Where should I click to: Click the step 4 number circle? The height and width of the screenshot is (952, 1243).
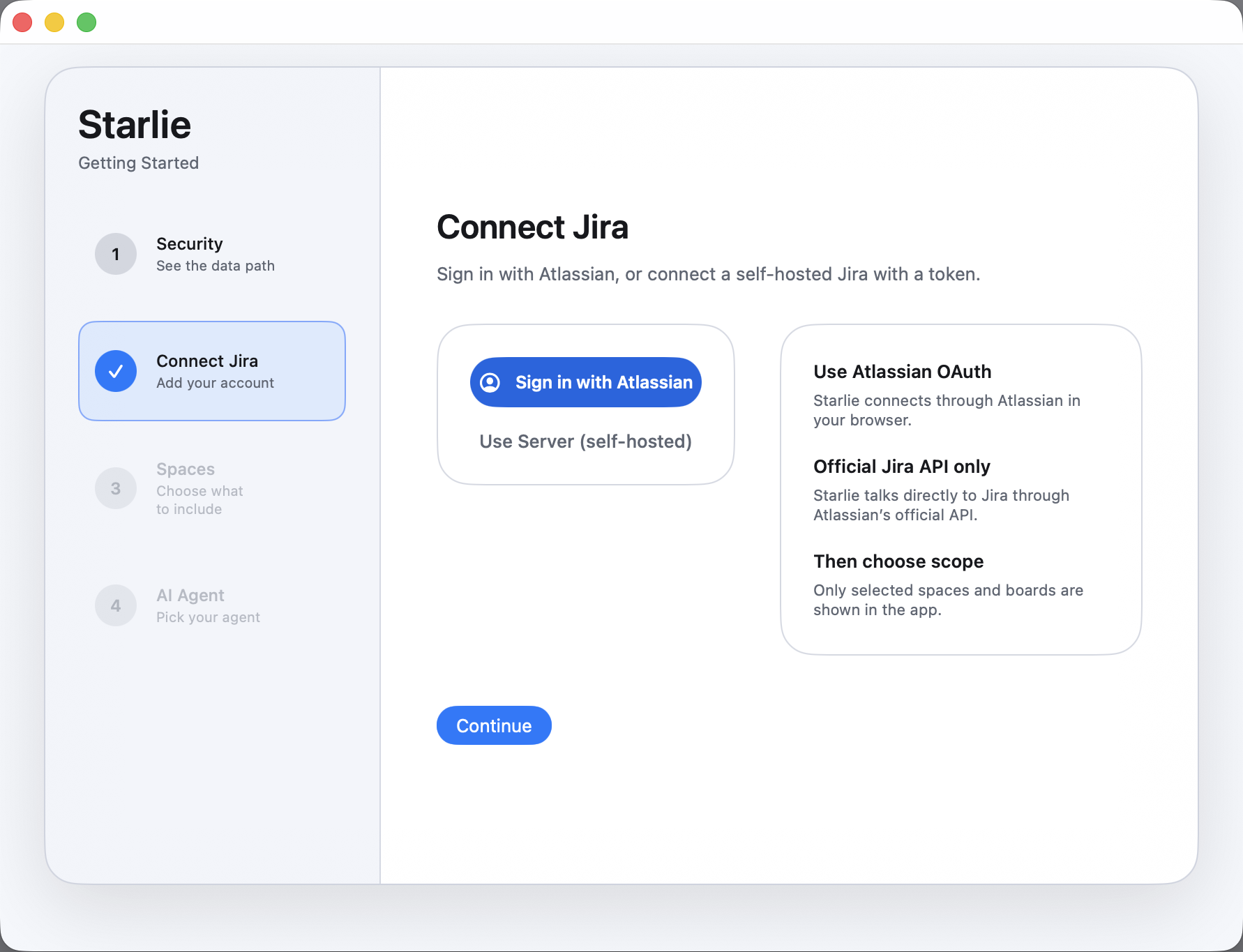click(x=116, y=605)
